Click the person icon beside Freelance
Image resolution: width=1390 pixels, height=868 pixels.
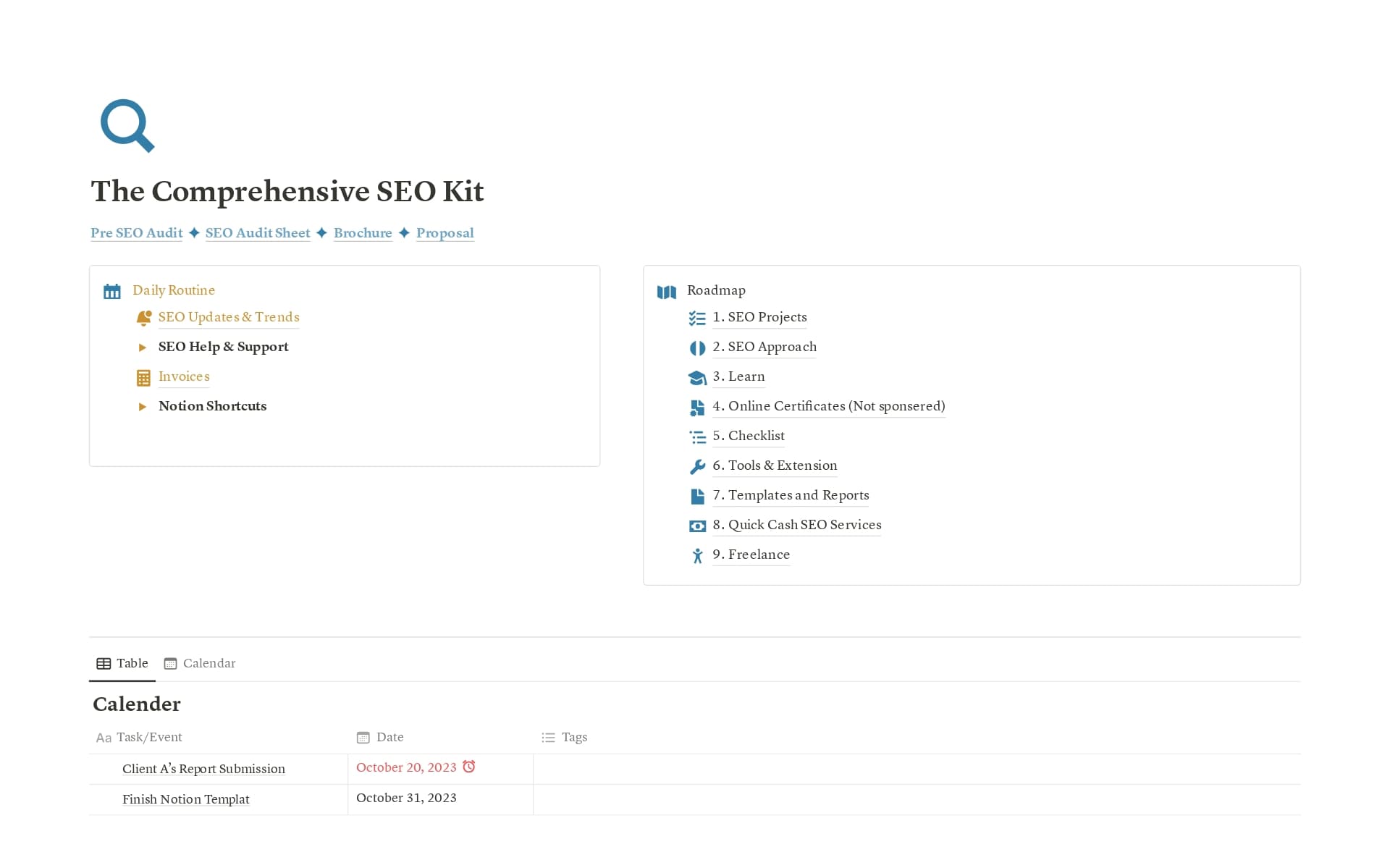[697, 556]
